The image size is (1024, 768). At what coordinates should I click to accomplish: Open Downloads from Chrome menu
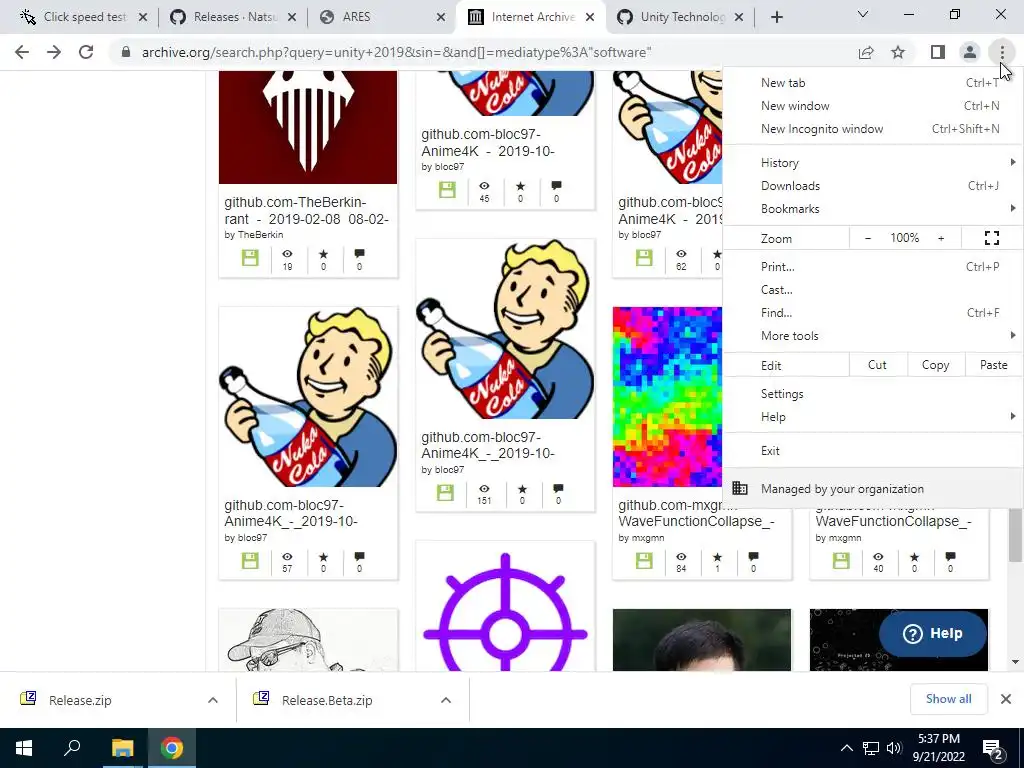pyautogui.click(x=873, y=185)
